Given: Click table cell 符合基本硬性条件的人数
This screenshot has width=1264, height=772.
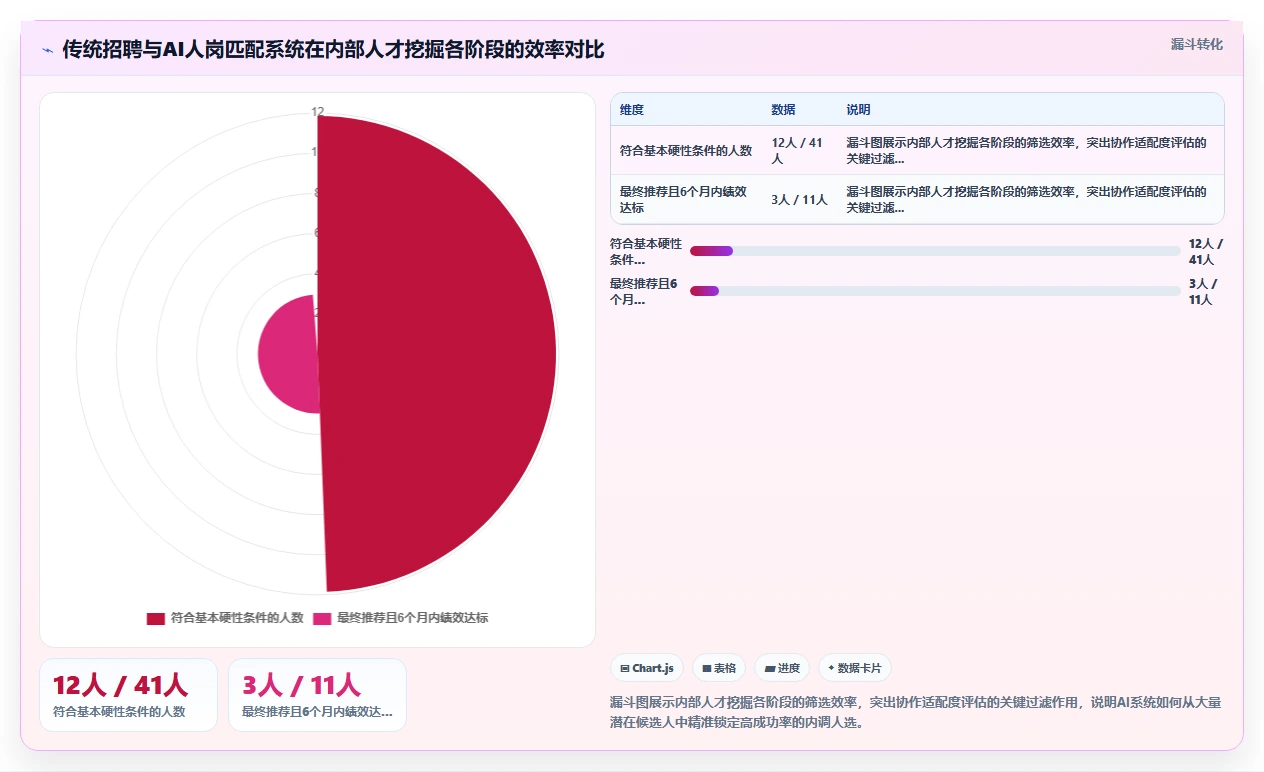Looking at the screenshot, I should (x=686, y=150).
